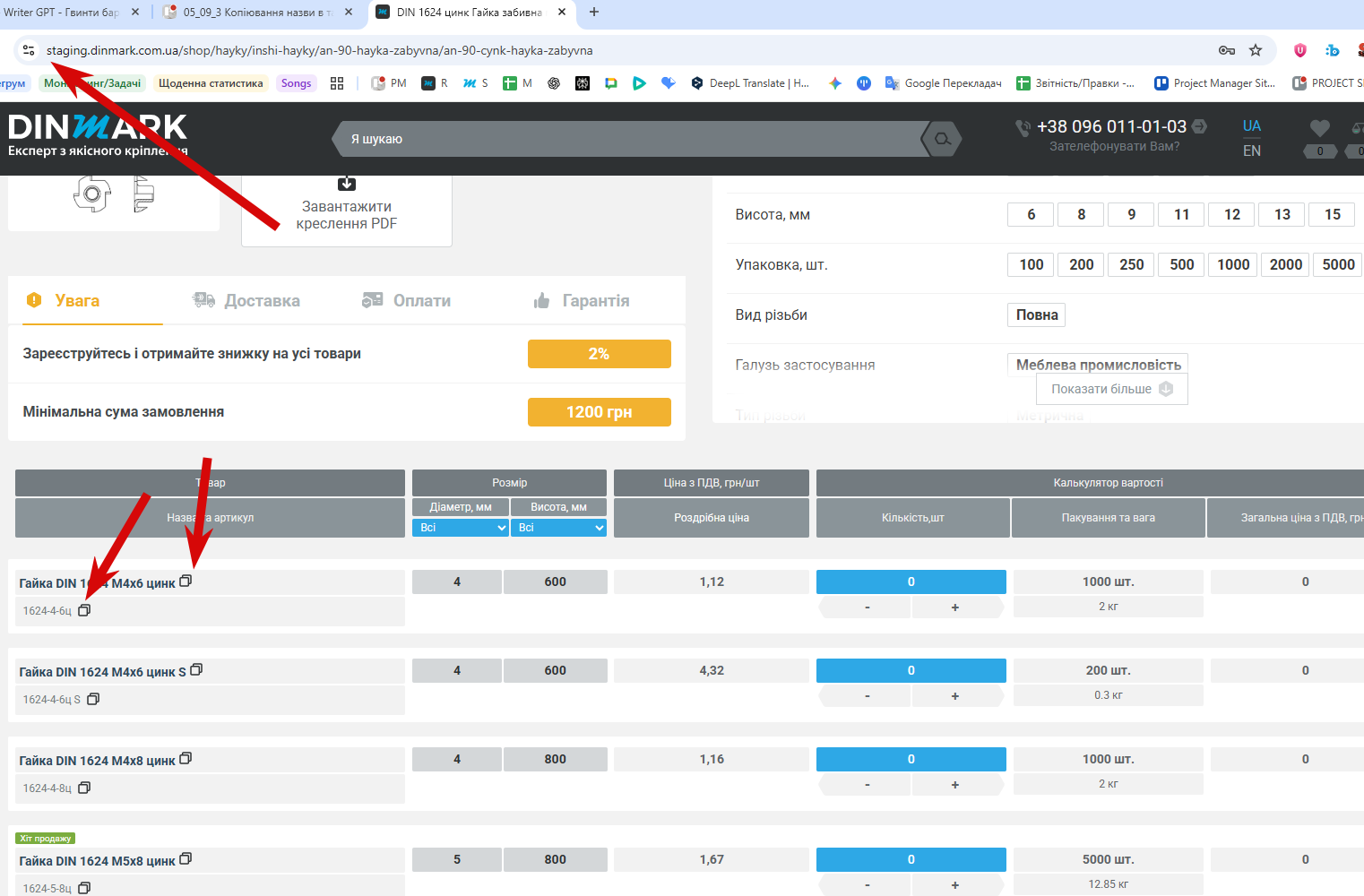Image resolution: width=1364 pixels, height=896 pixels.
Task: Switch to the Оплати tab
Action: coord(406,301)
